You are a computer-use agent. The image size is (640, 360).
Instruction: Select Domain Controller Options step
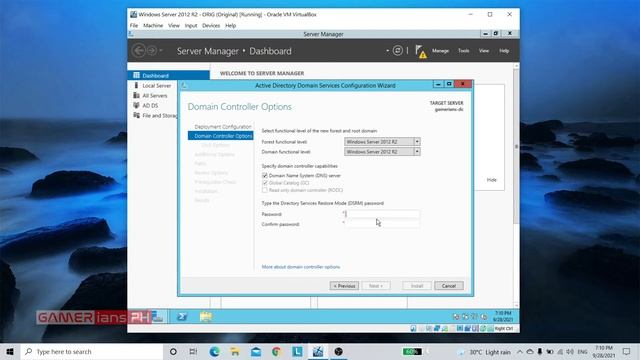[220, 136]
